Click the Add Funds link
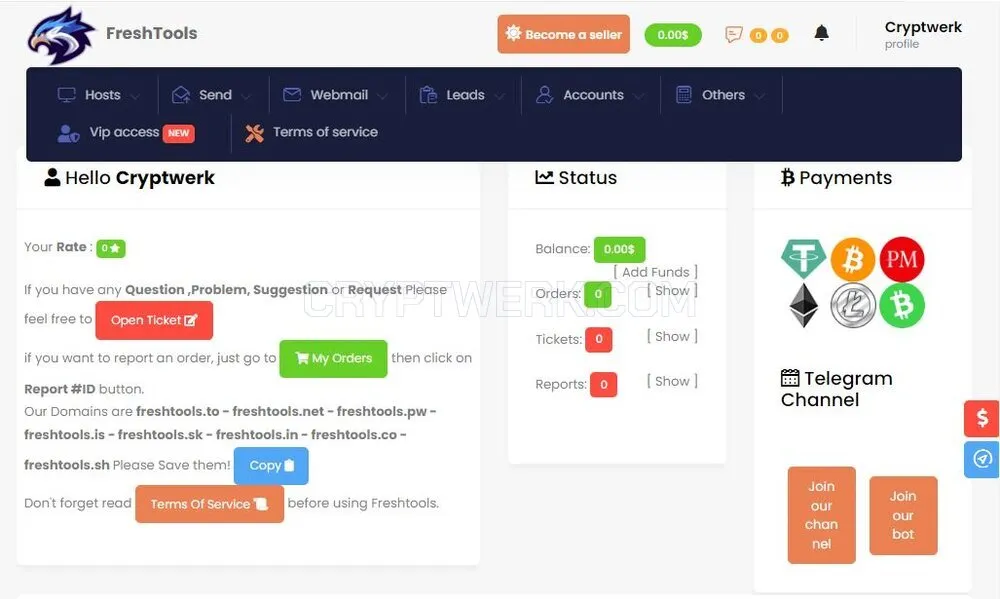Viewport: 1000px width, 599px height. [x=656, y=272]
